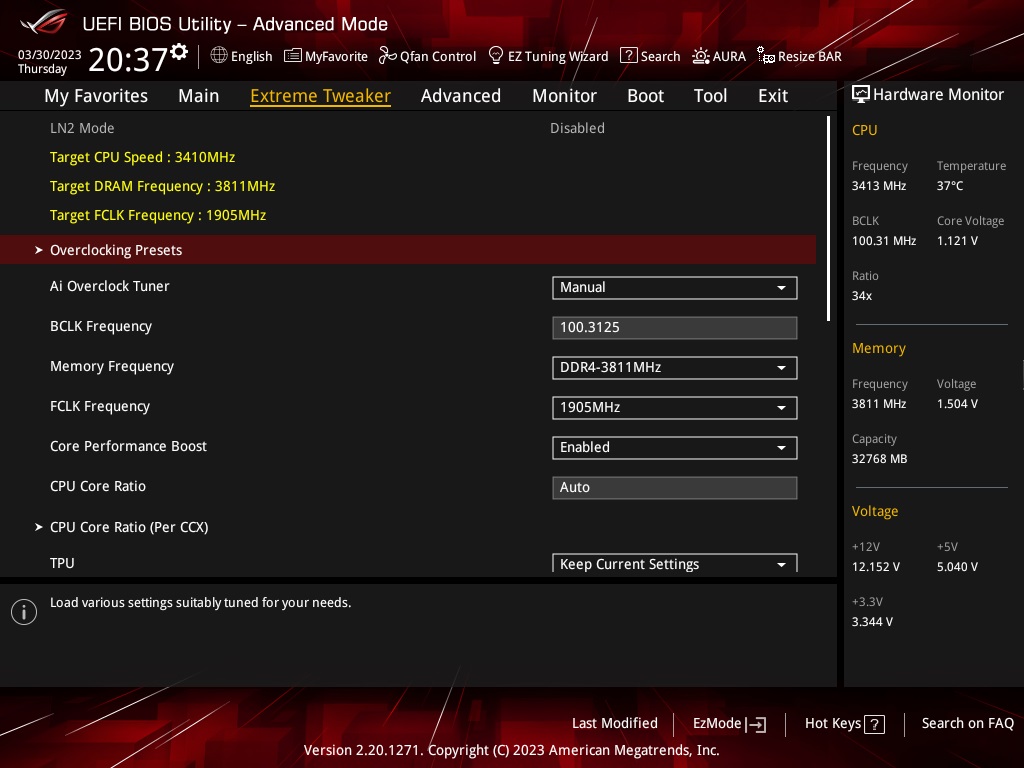The height and width of the screenshot is (768, 1024).
Task: Click the CPU Core Ratio Auto field
Action: click(675, 487)
